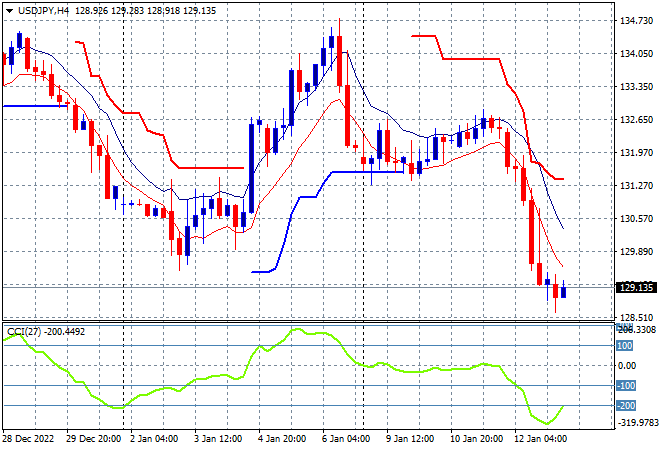Select the CCI 0.00 level label
The image size is (660, 450).
(x=627, y=366)
